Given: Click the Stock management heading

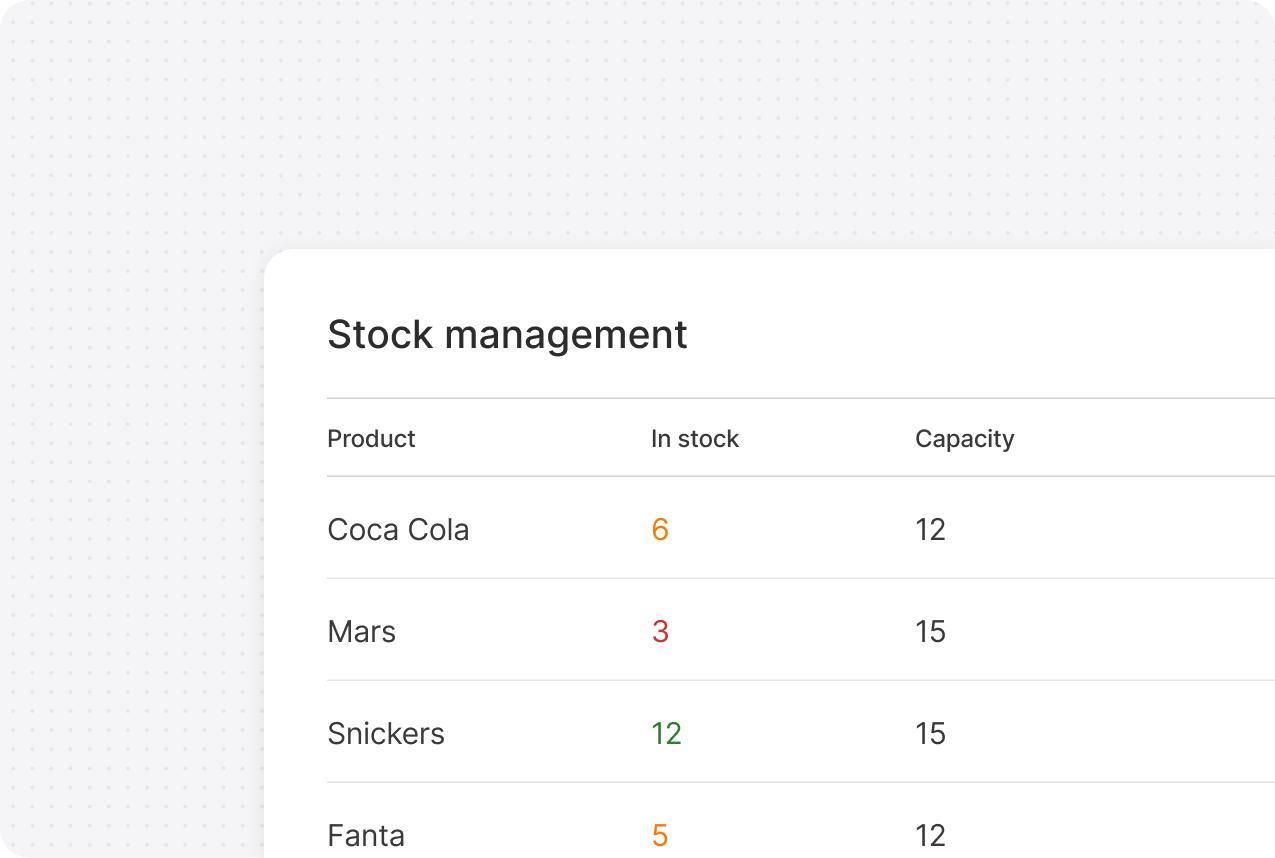Looking at the screenshot, I should [507, 335].
